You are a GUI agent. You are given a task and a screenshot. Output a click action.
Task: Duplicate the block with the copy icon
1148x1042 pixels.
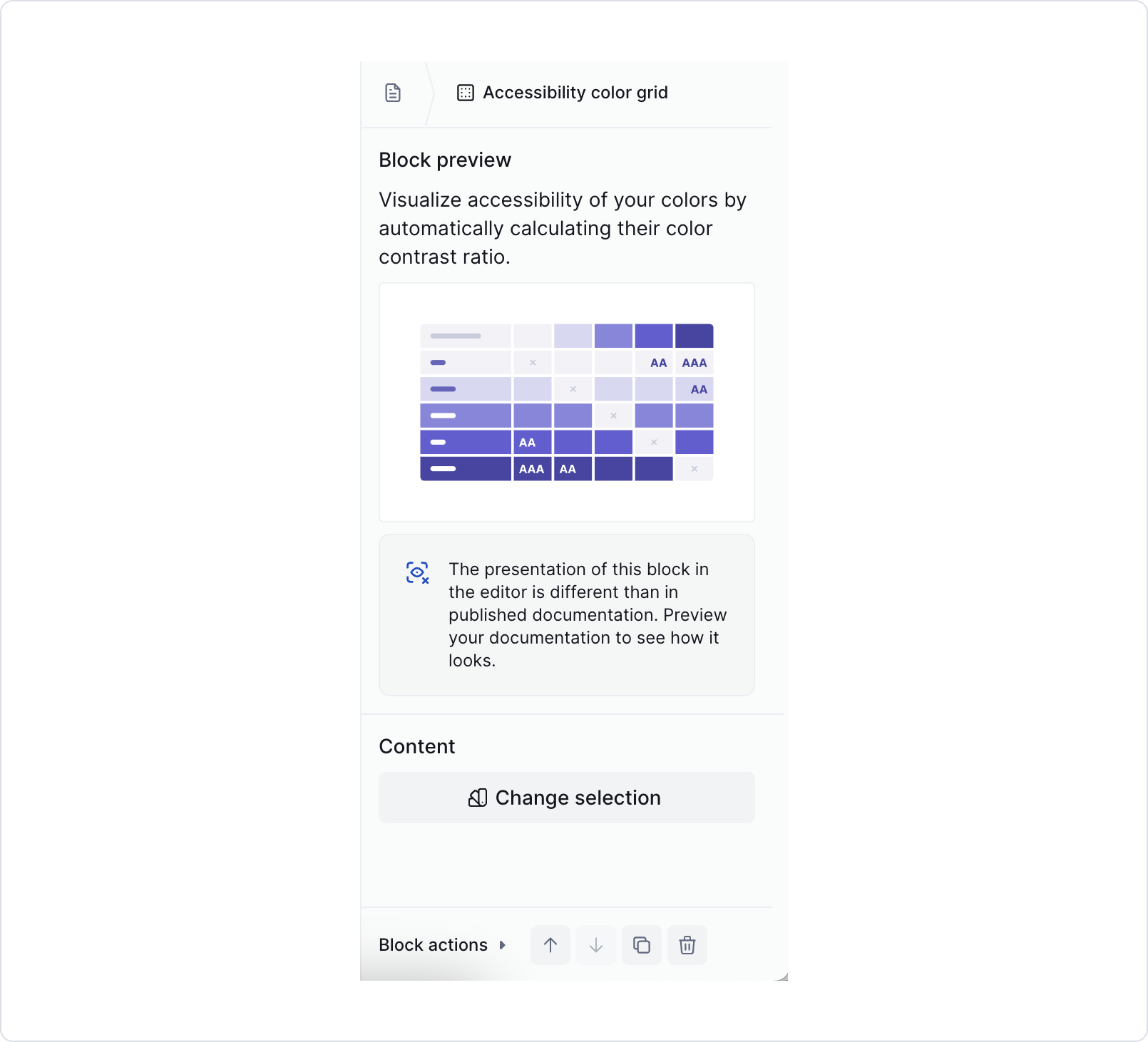pos(642,944)
